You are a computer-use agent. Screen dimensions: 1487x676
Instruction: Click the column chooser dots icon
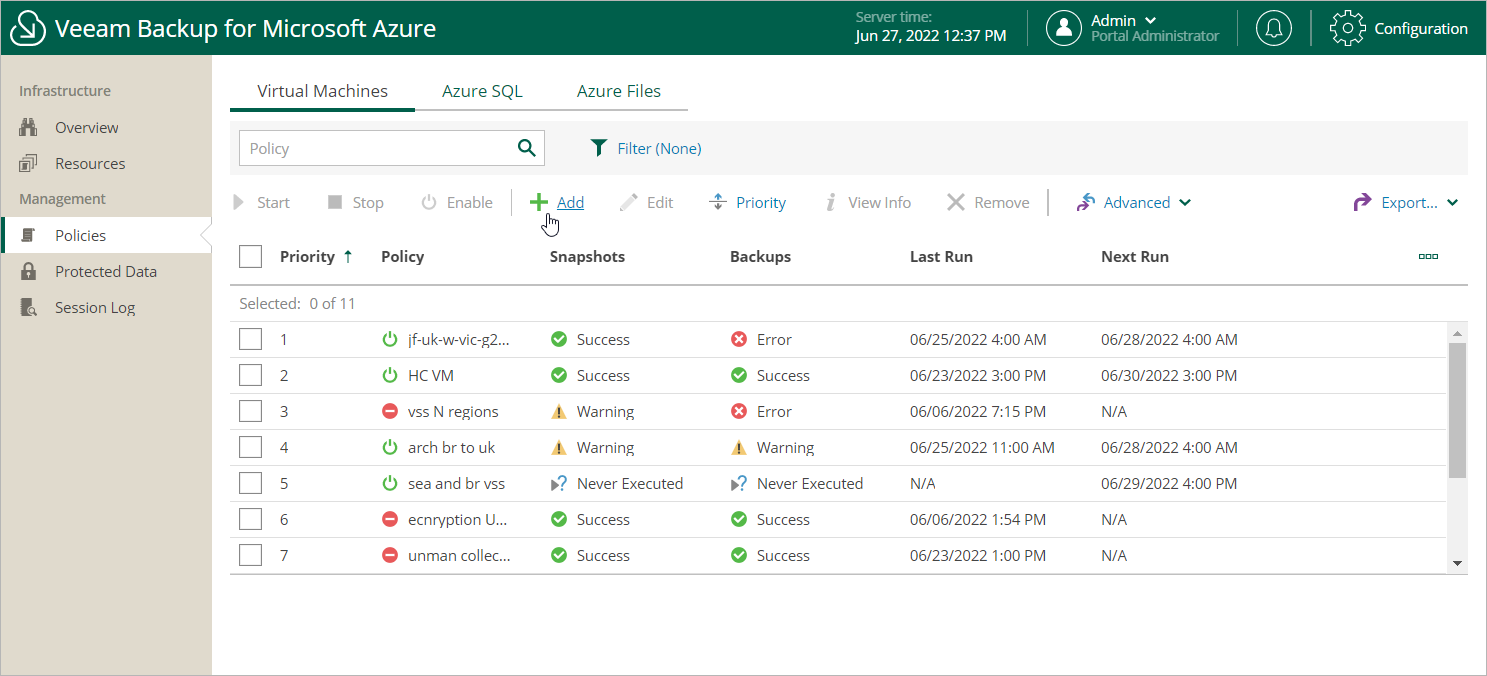click(1428, 257)
